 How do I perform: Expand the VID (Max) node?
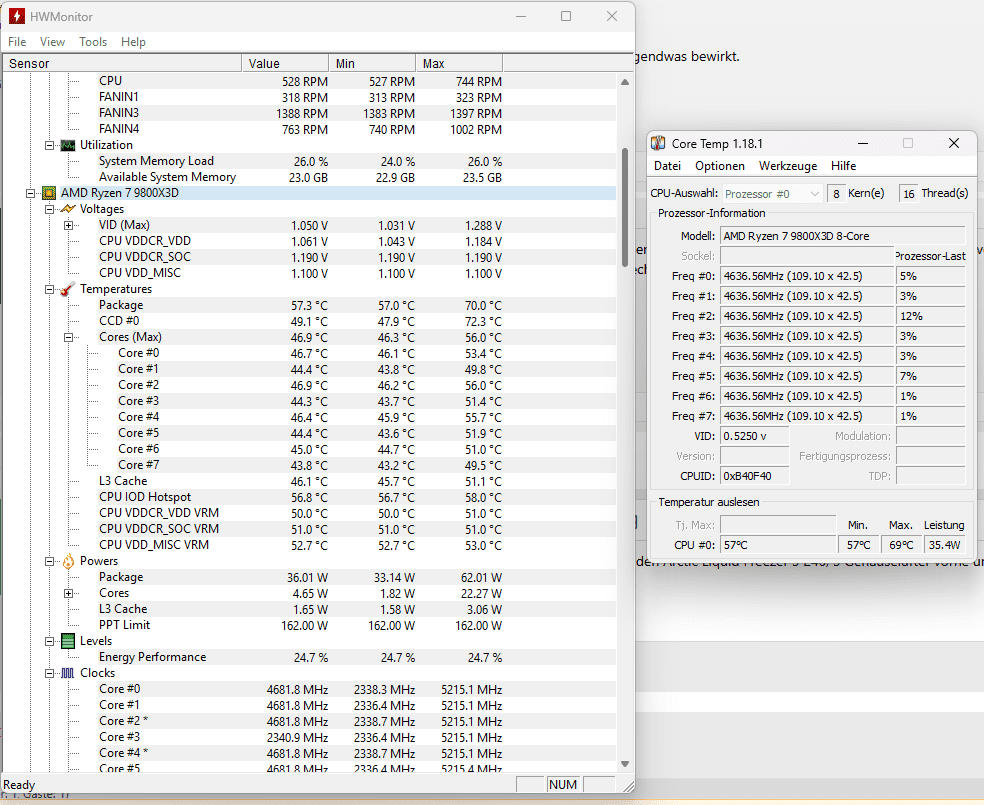(x=68, y=225)
